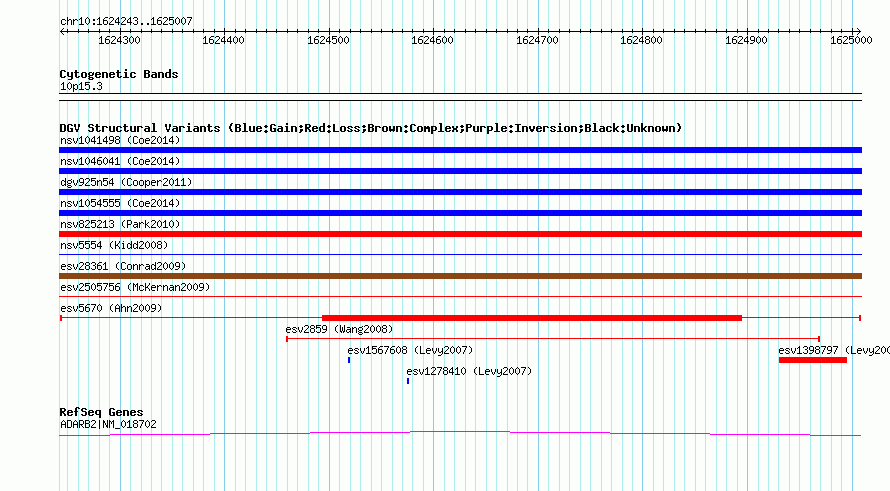
Task: Click the 1624600 ruler position
Action: pyautogui.click(x=433, y=40)
